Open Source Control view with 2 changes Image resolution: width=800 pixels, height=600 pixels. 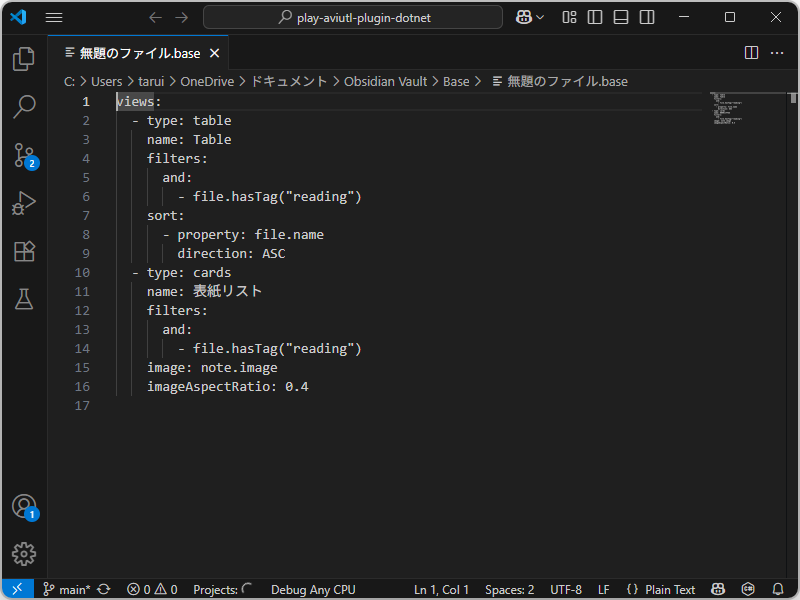click(24, 155)
